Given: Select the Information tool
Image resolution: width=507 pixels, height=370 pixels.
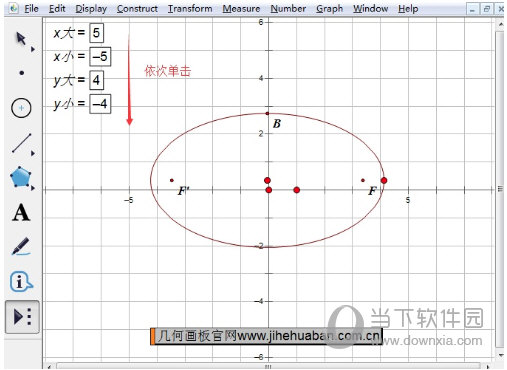Looking at the screenshot, I should point(21,281).
